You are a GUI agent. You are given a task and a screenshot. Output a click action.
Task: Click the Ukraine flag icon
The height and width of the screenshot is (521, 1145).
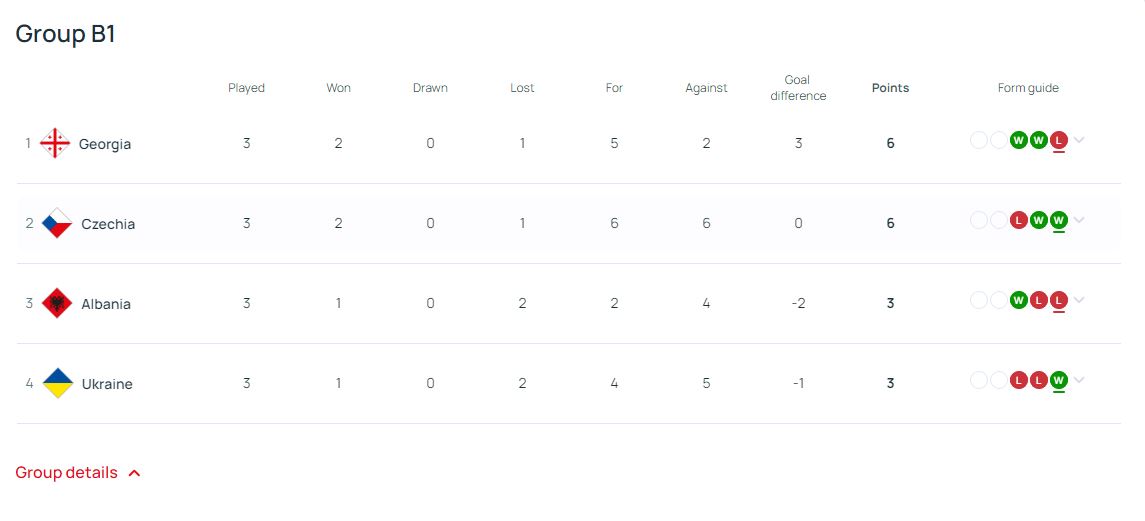(57, 383)
